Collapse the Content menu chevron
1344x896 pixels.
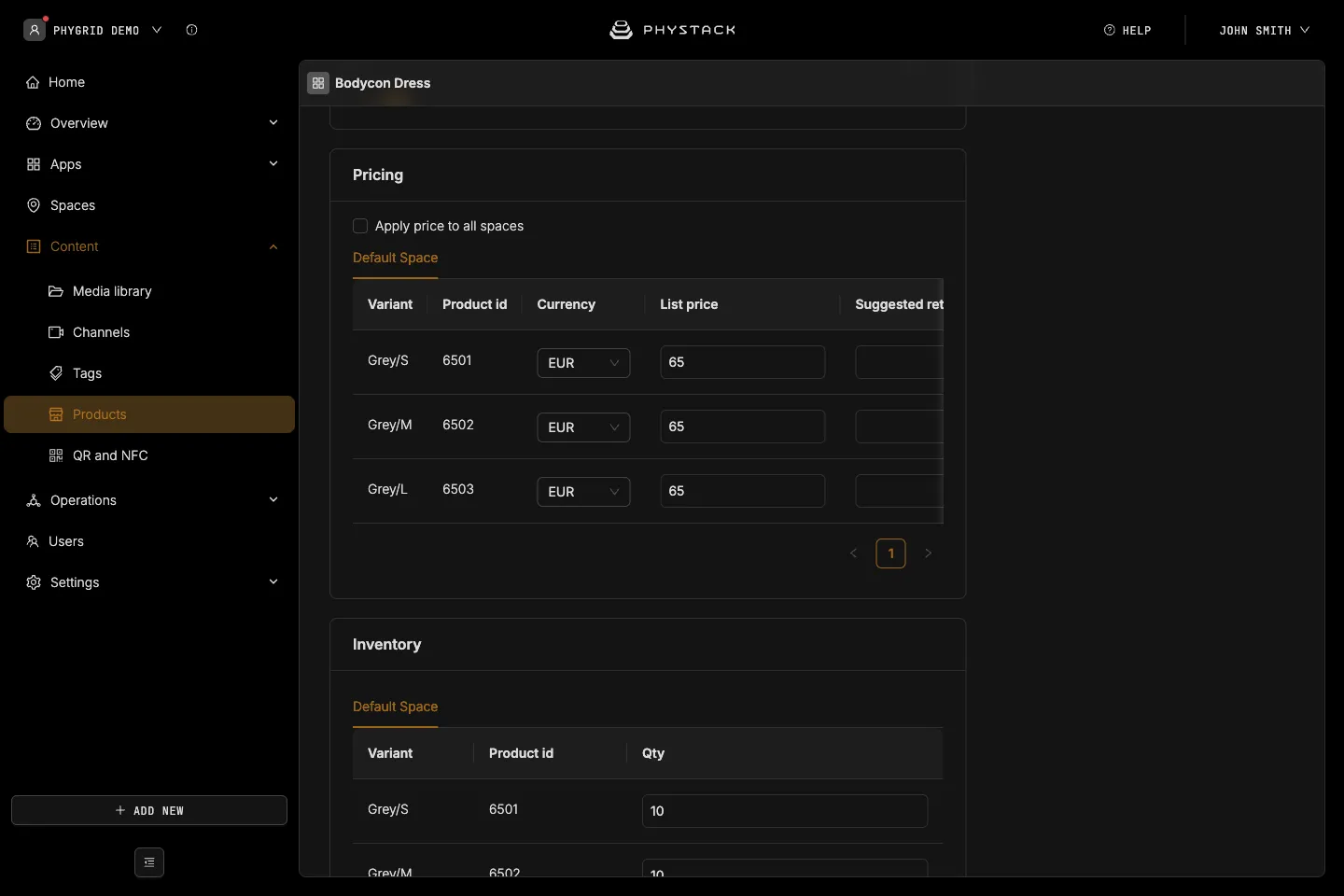(x=273, y=246)
